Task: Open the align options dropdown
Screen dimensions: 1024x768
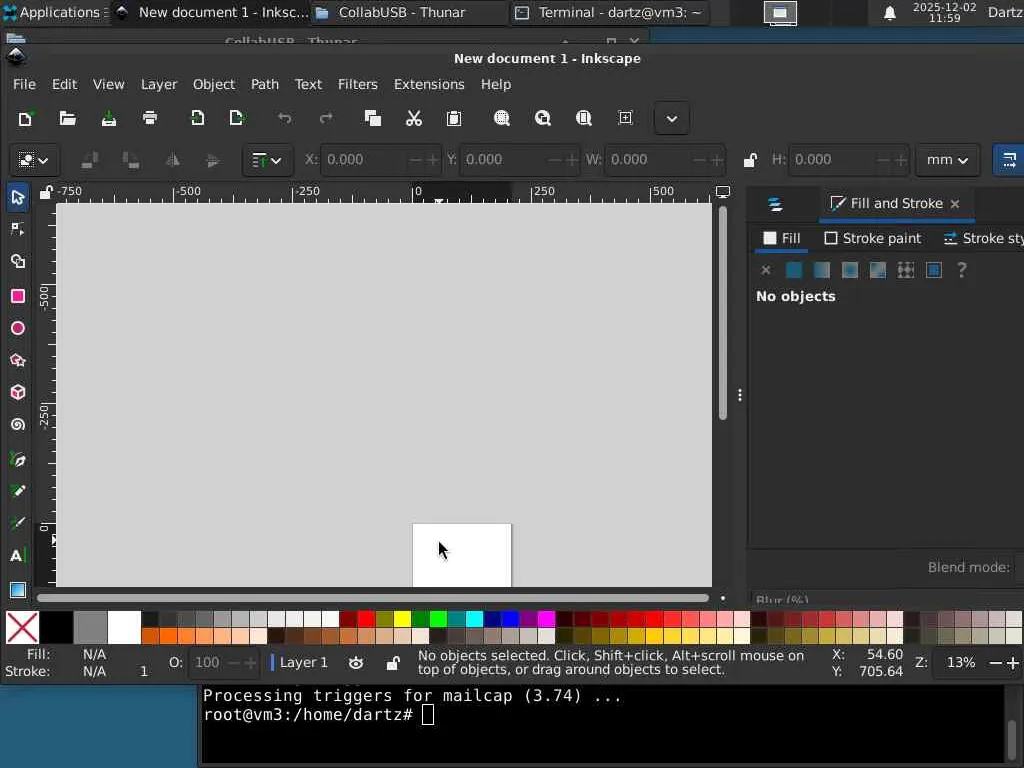Action: coord(268,160)
